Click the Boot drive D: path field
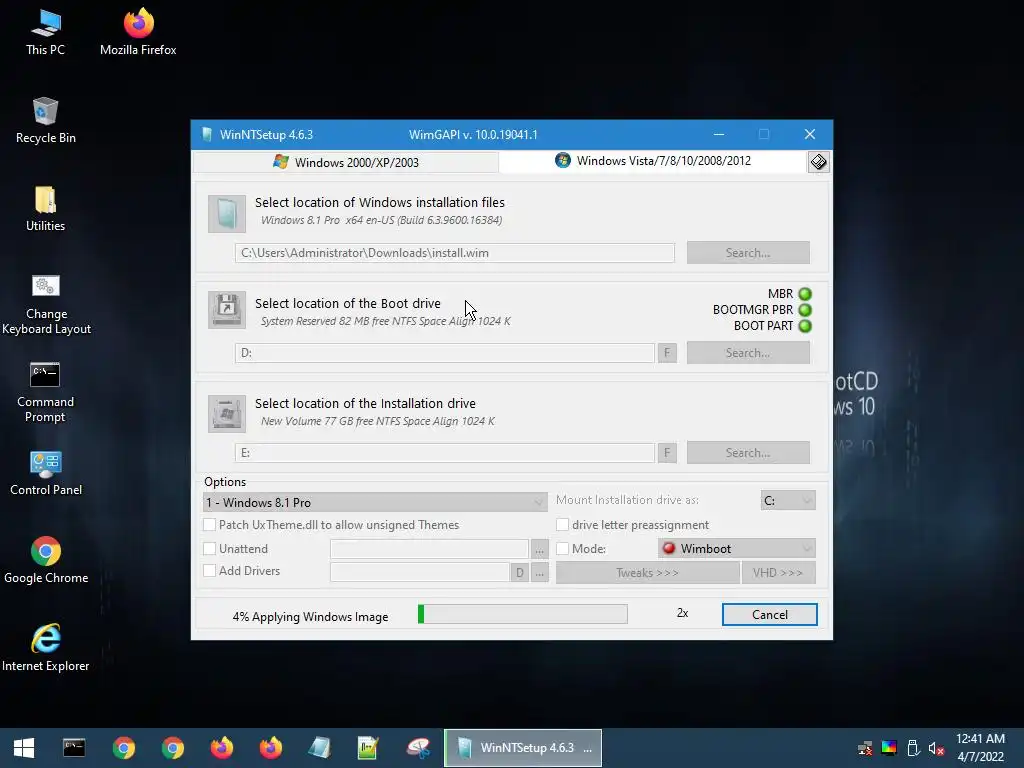Viewport: 1024px width, 768px height. [x=445, y=353]
